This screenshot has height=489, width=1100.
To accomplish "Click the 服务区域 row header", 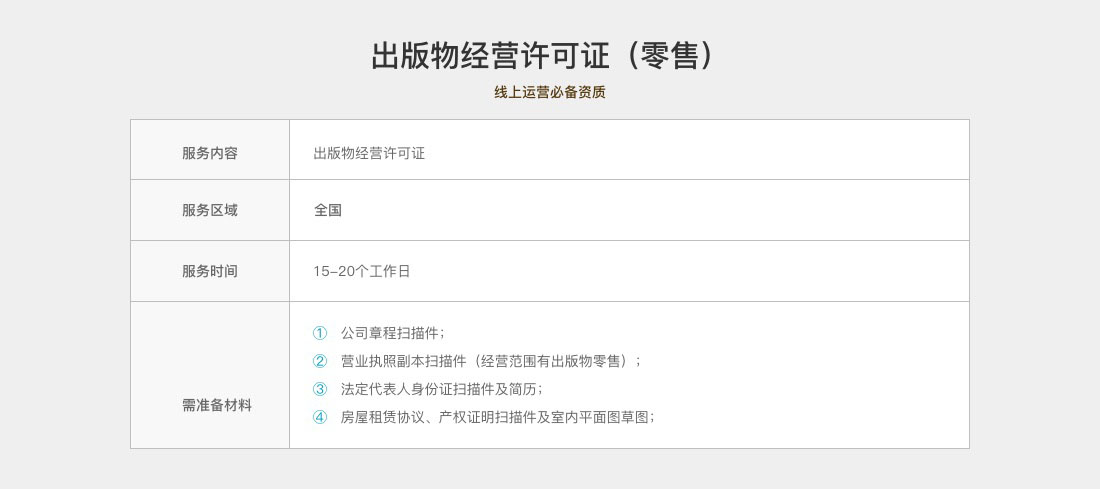I will pos(210,210).
